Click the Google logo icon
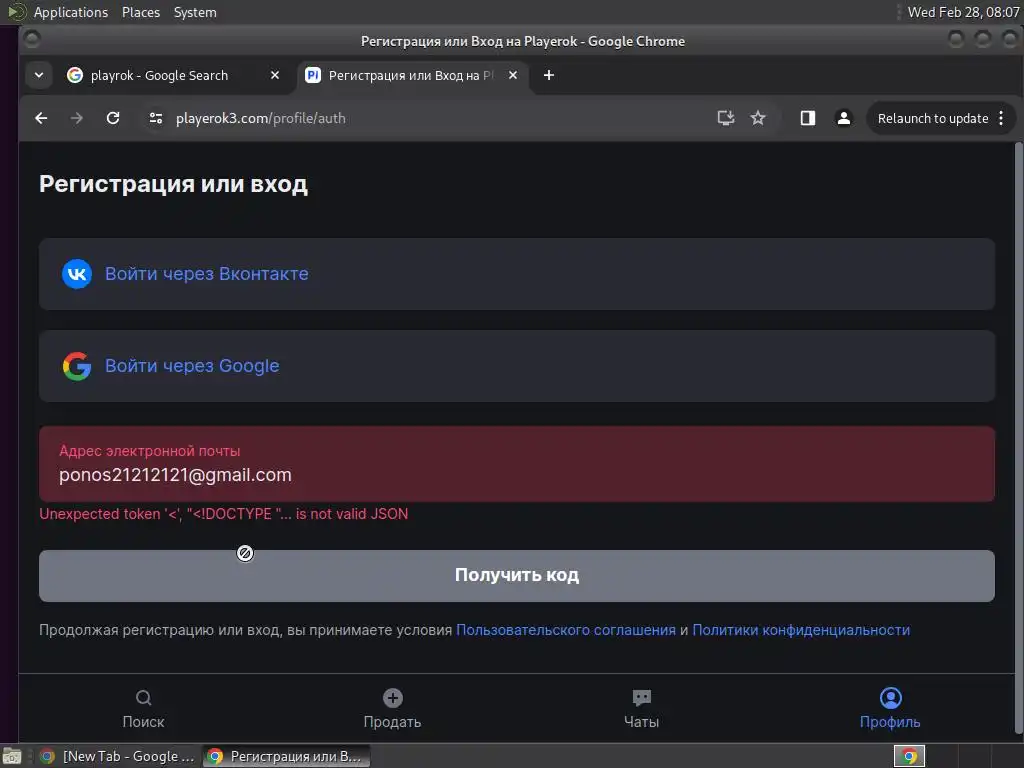The image size is (1024, 768). (x=76, y=366)
